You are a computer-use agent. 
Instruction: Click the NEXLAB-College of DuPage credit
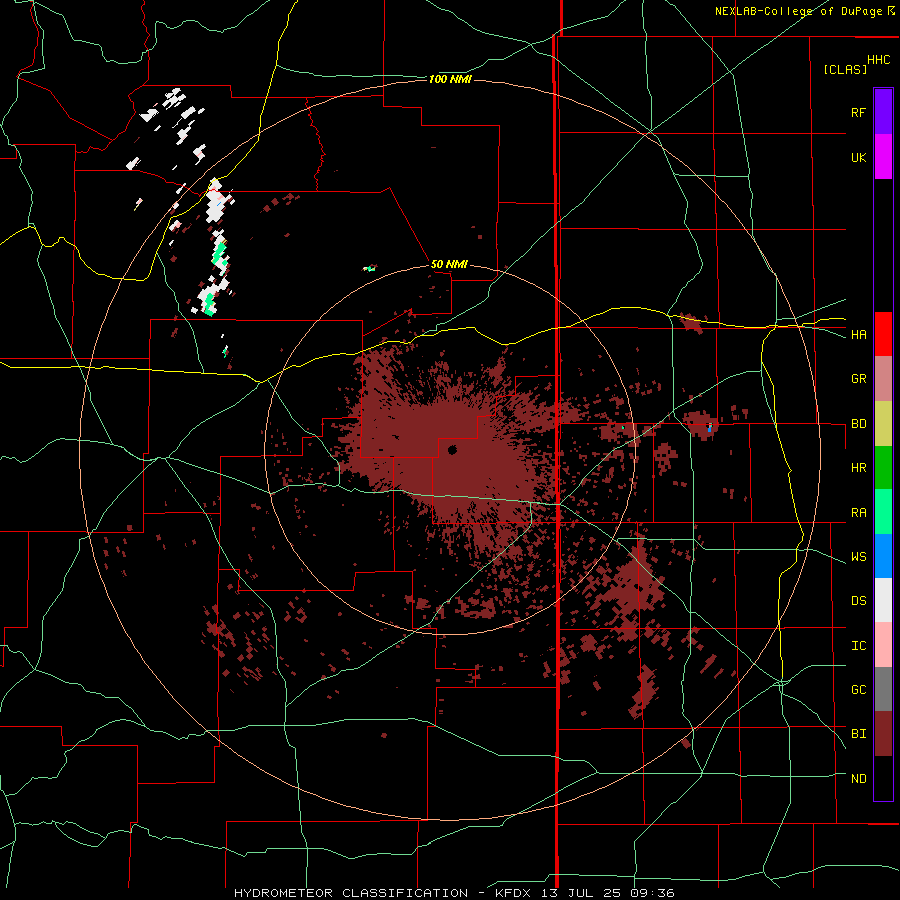(799, 11)
